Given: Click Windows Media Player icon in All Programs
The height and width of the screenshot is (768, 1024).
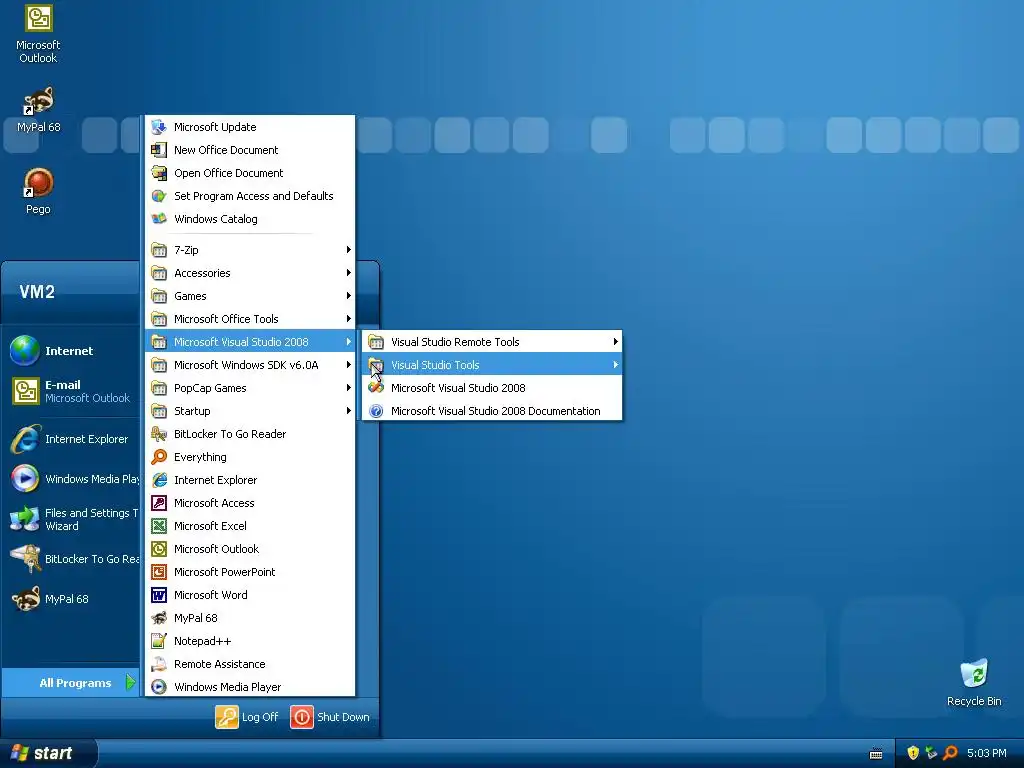Looking at the screenshot, I should [x=159, y=687].
